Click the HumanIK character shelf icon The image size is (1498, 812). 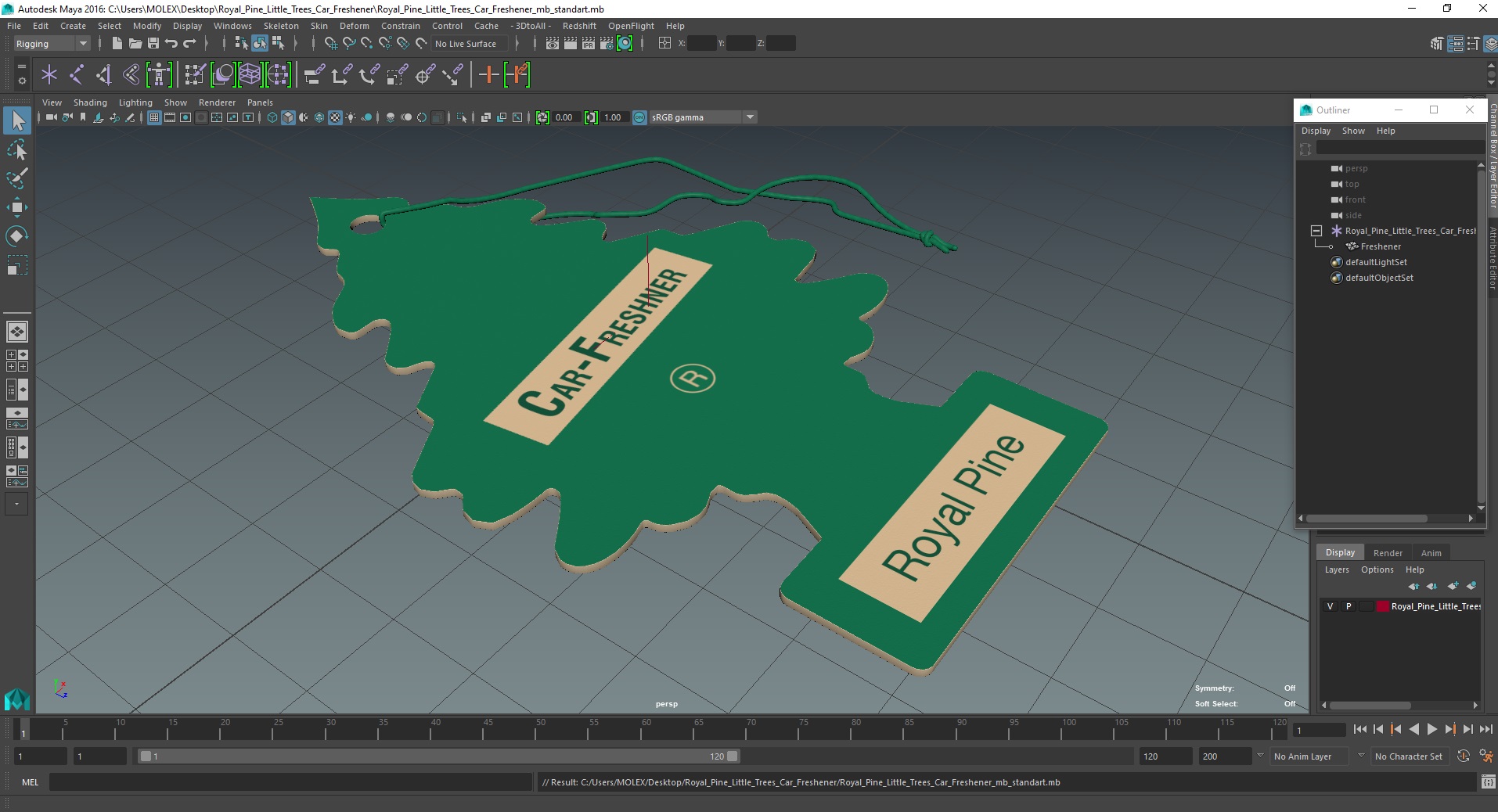pos(159,75)
